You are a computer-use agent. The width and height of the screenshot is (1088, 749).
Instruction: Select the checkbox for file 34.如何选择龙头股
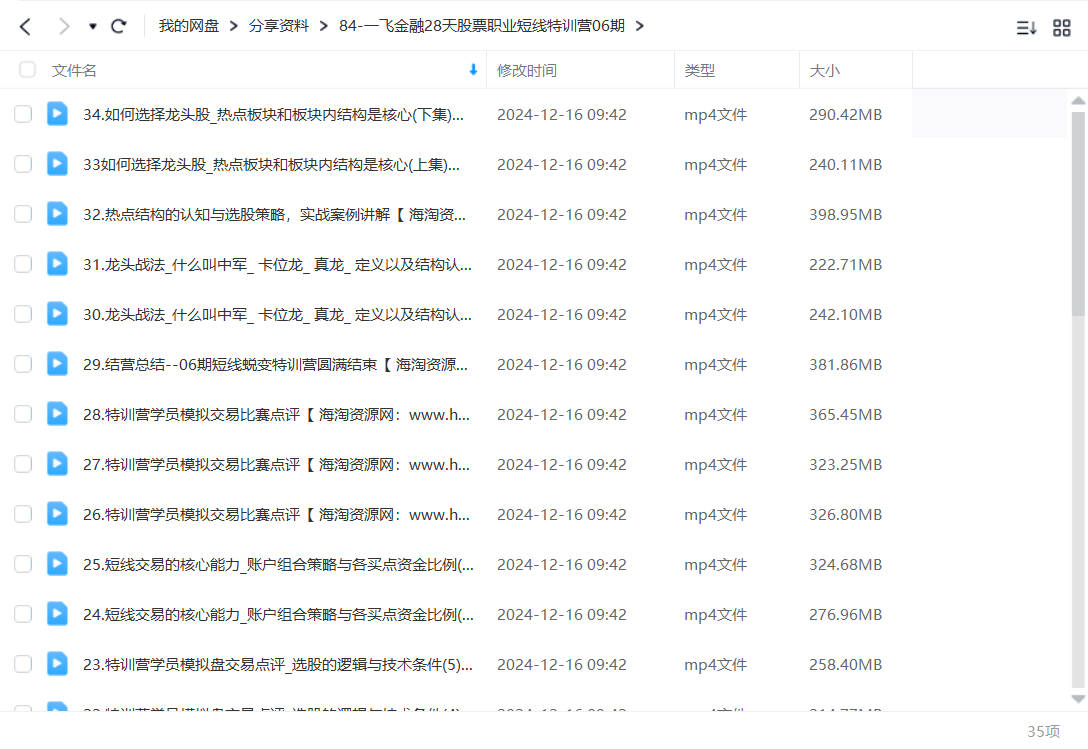(23, 114)
